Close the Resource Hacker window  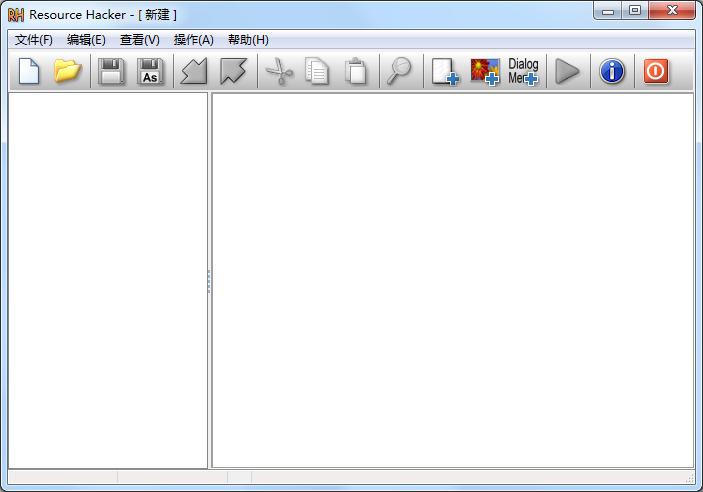(672, 11)
